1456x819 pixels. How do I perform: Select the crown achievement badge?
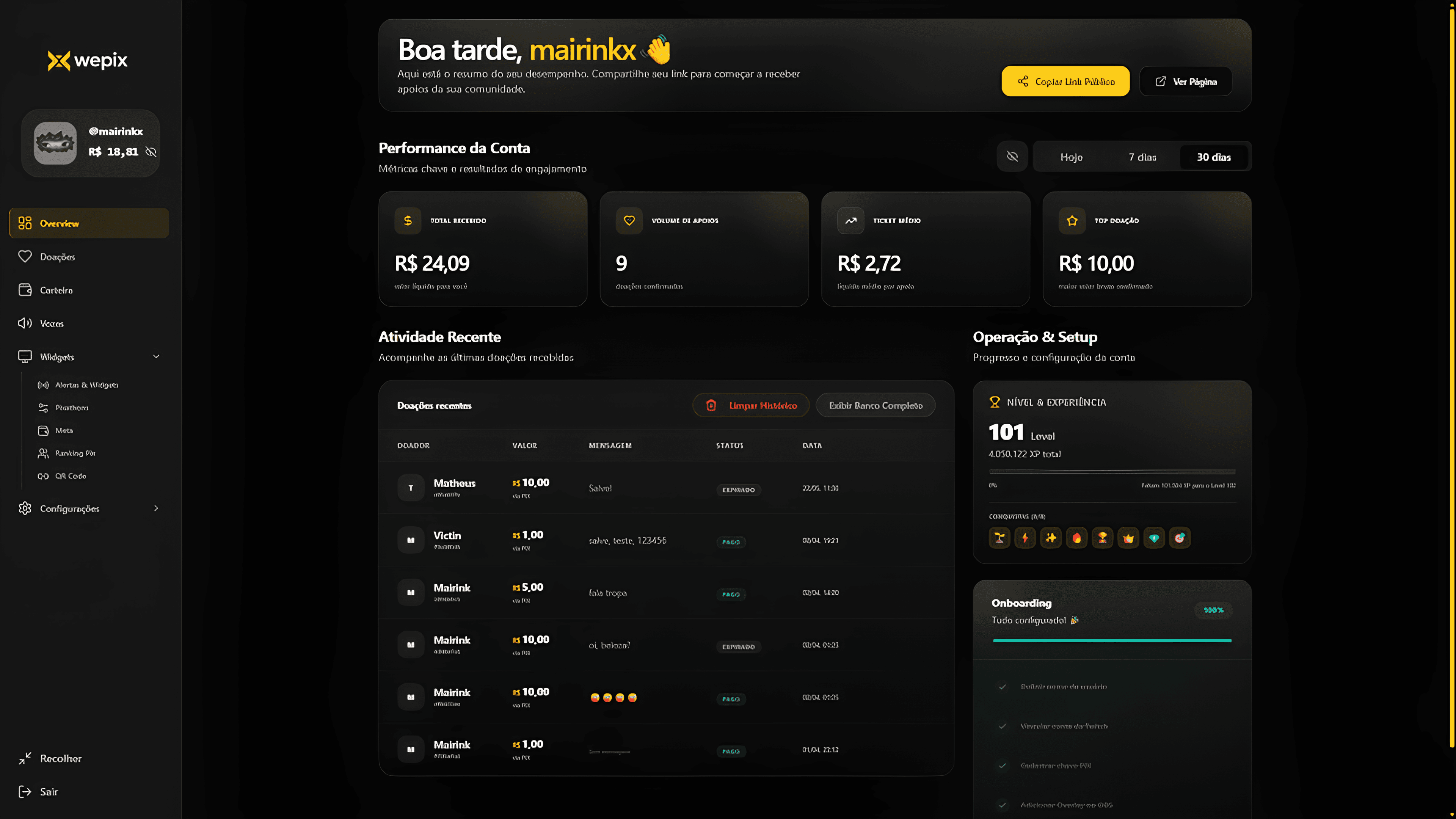[x=1129, y=538]
